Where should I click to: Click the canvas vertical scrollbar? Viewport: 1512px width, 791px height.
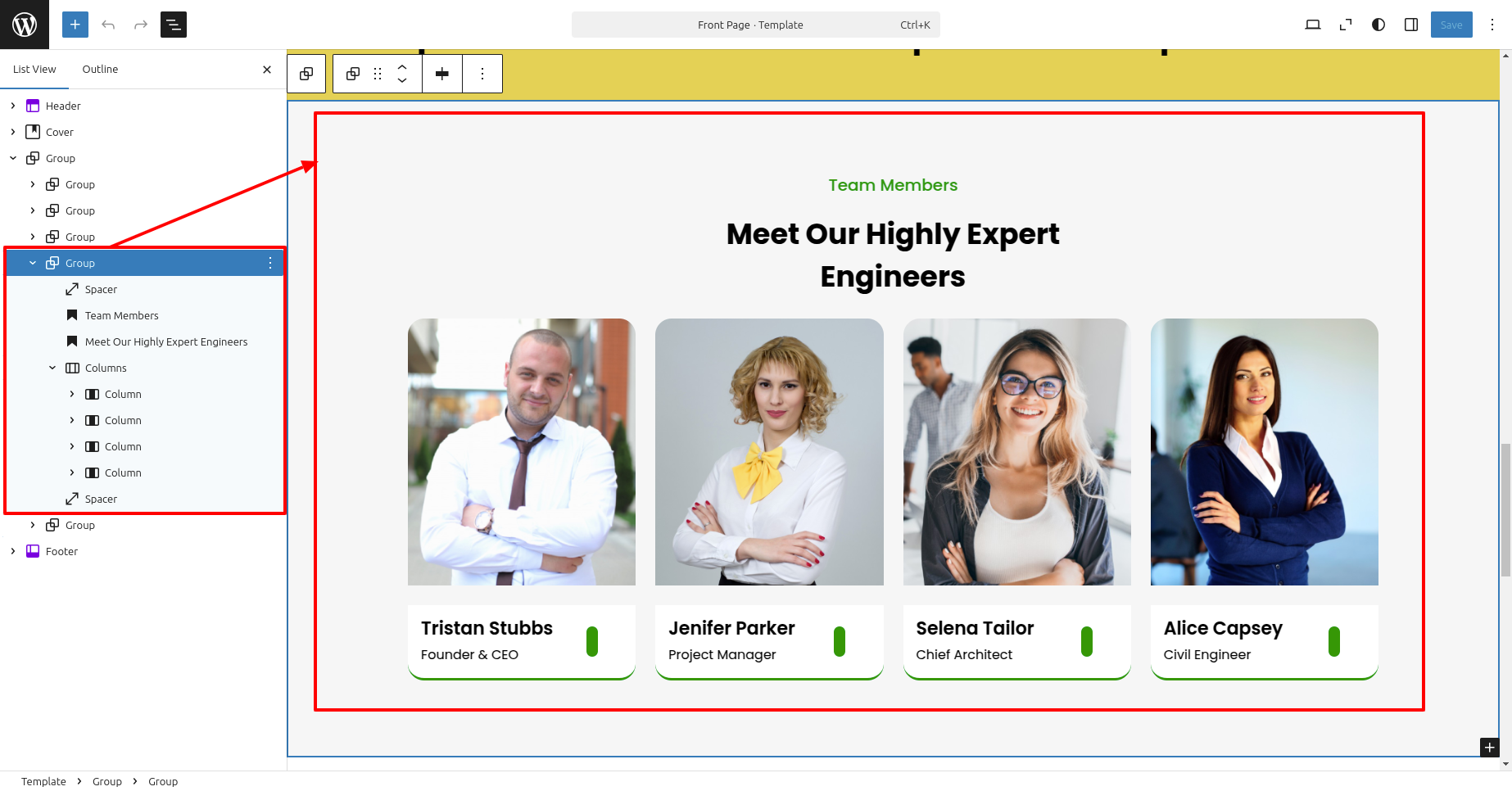tap(1505, 510)
